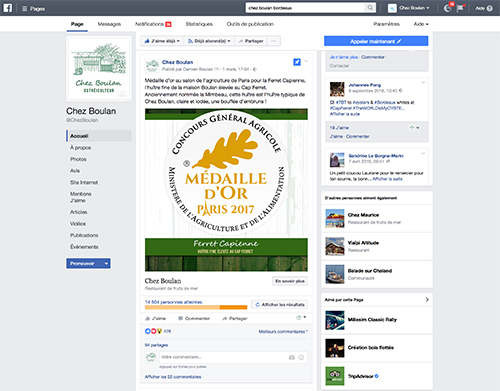The width and height of the screenshot is (500, 391).
Task: Click the Appeler maintenant button
Action: coord(376,41)
